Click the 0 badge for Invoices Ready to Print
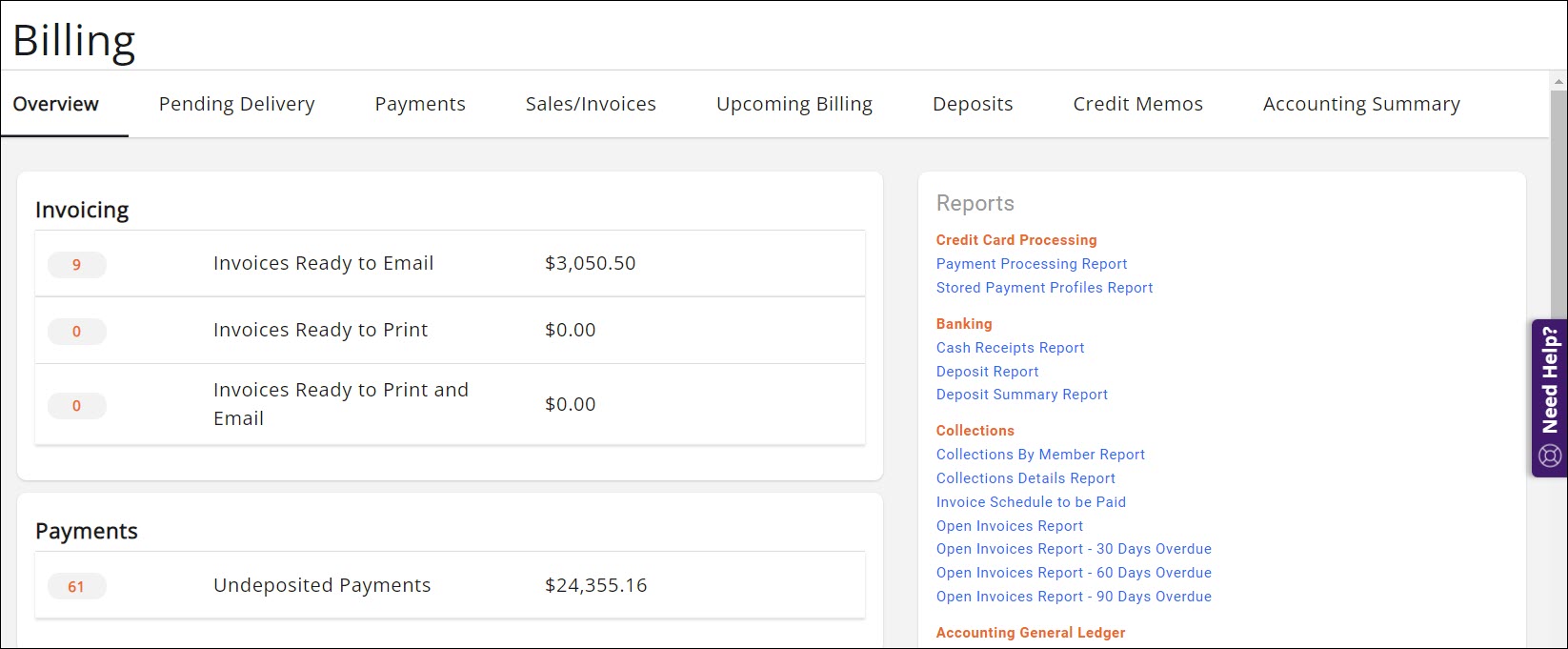Viewport: 1568px width, 649px height. (x=77, y=332)
